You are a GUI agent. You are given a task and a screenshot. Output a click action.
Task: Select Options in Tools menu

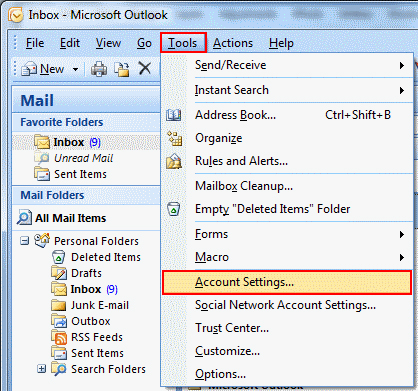(287, 374)
